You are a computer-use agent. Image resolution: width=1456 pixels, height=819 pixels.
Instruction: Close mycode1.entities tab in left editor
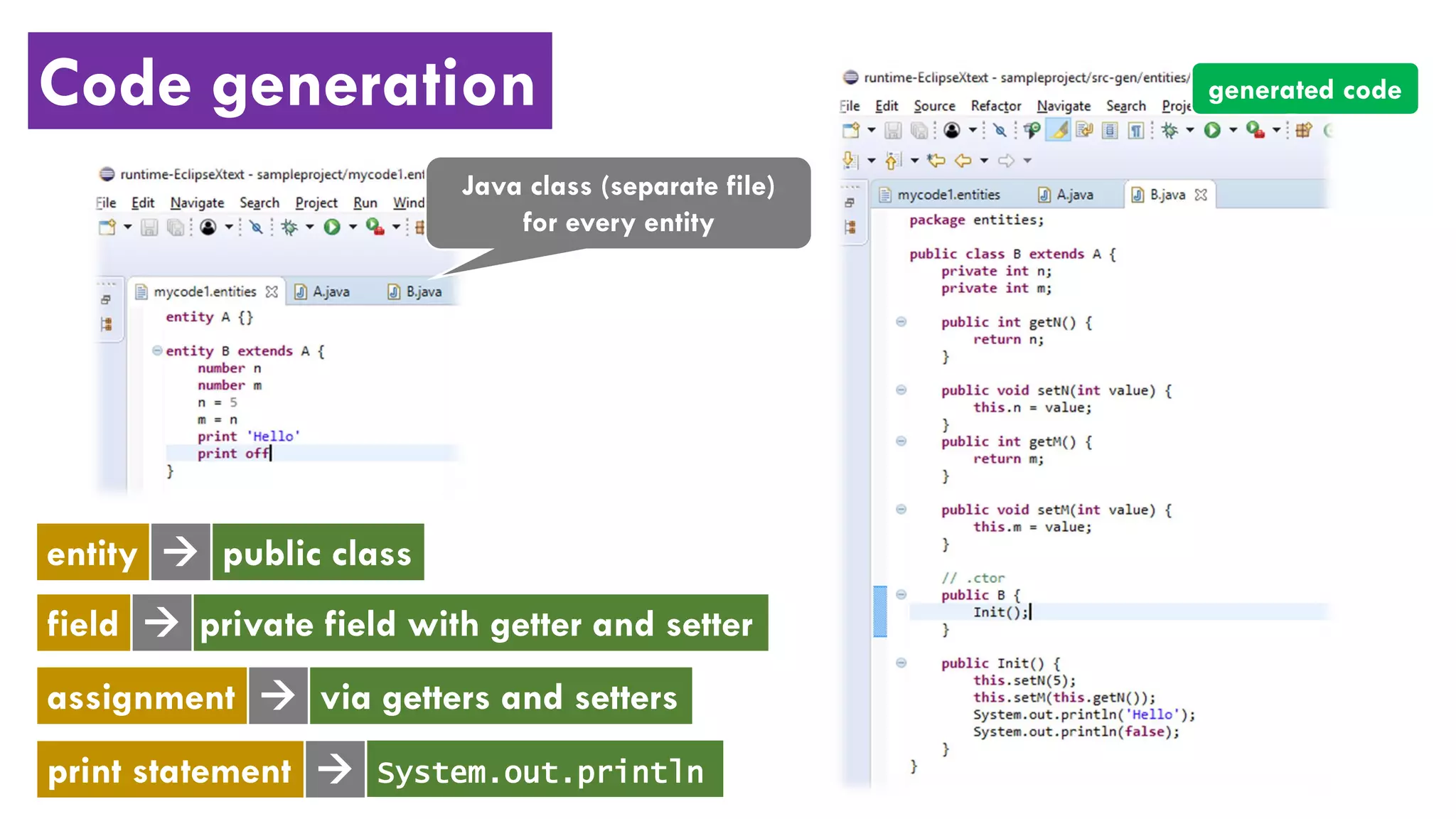(x=272, y=292)
